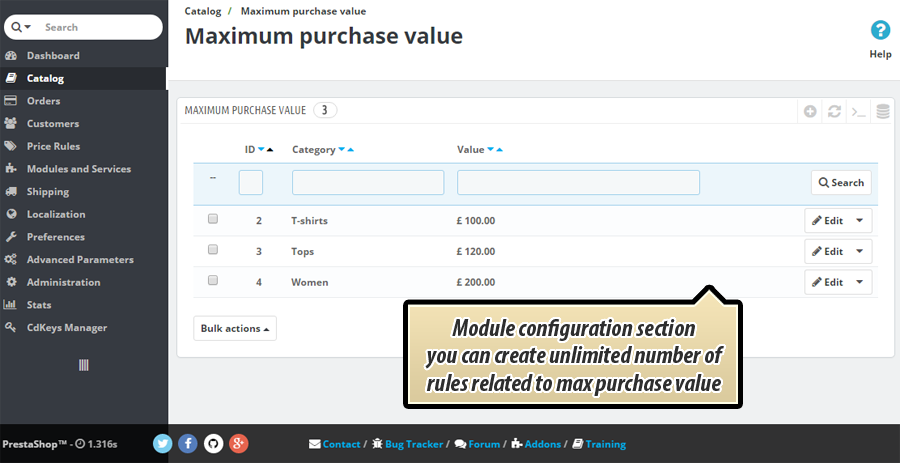Viewport: 900px width, 463px height.
Task: Edit the Tops rule
Action: (x=827, y=251)
